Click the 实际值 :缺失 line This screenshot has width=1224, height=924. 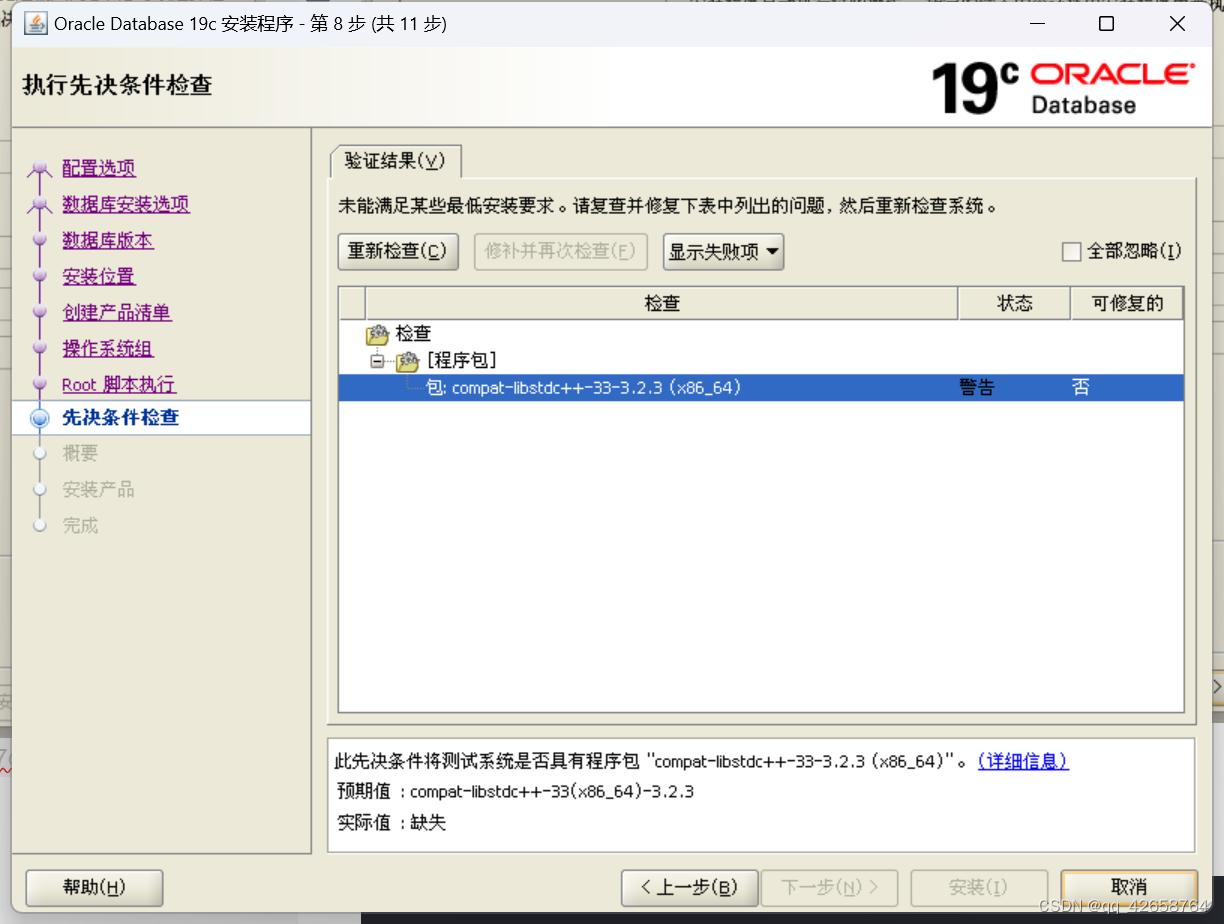click(x=392, y=823)
